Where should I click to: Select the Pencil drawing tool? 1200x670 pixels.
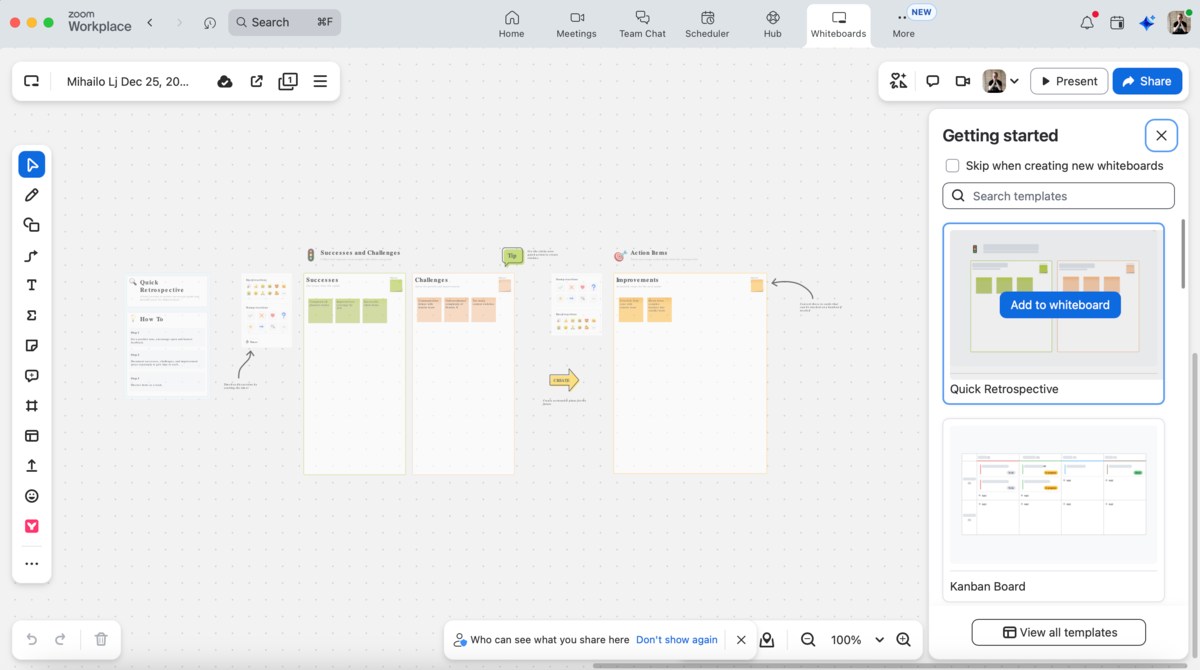[31, 194]
